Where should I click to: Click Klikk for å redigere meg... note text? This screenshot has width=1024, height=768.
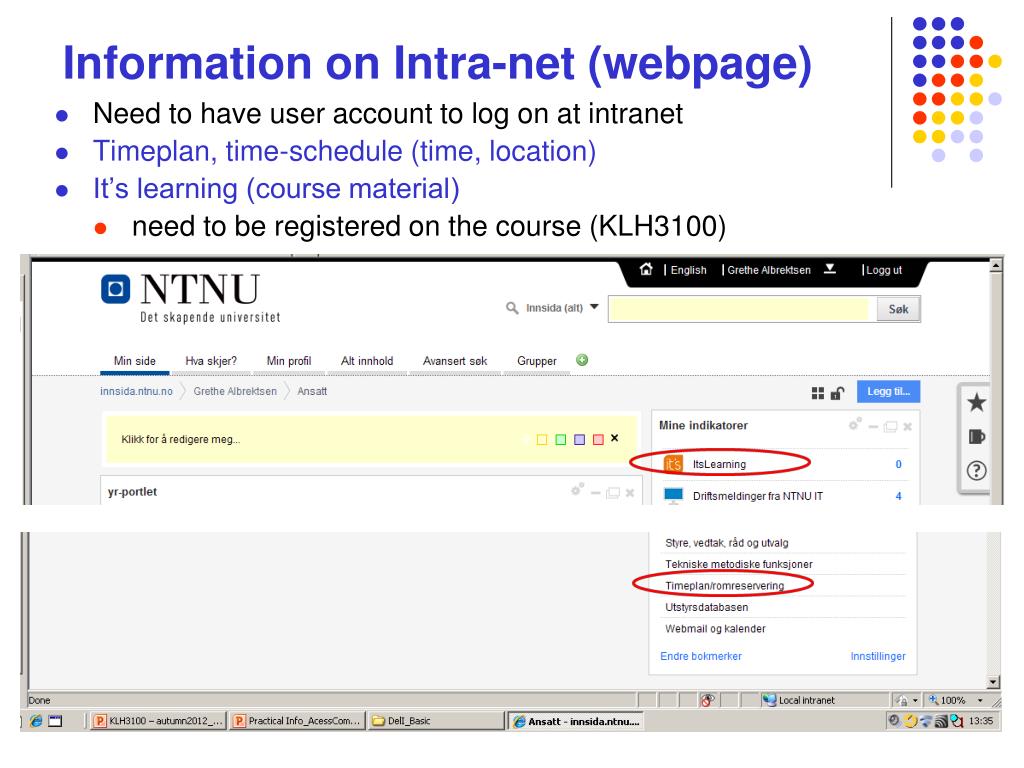(181, 440)
